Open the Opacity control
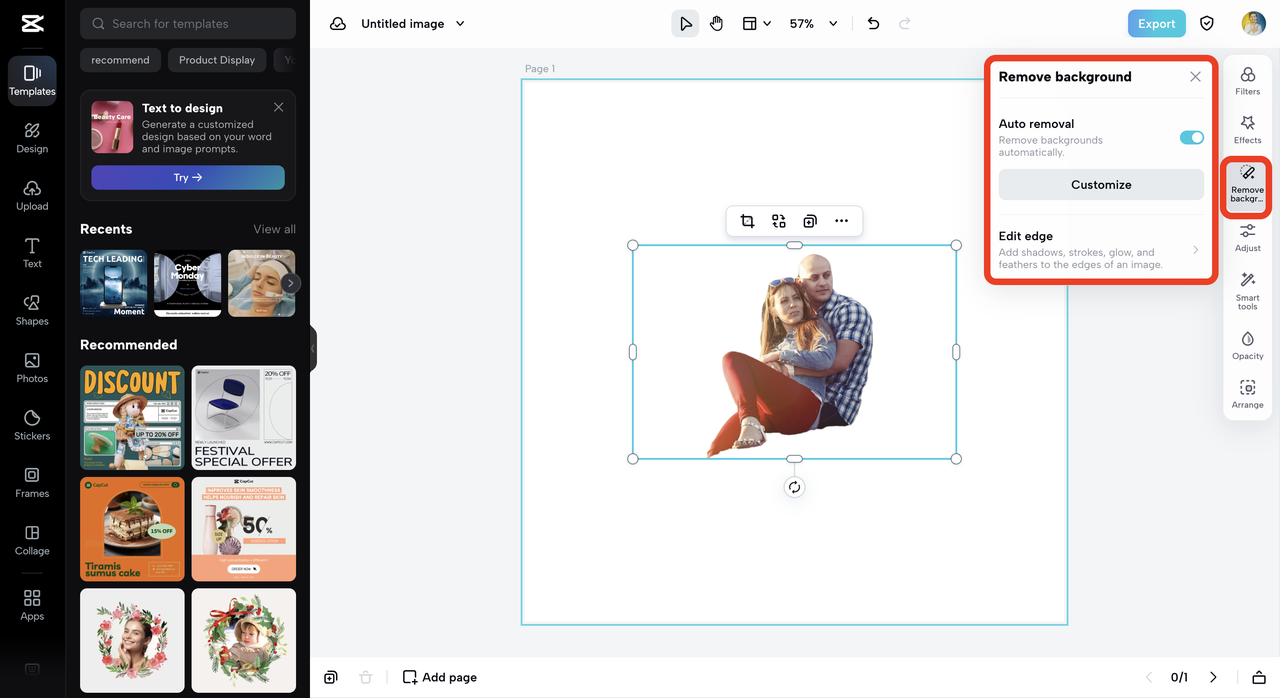The height and width of the screenshot is (698, 1280). [1248, 345]
